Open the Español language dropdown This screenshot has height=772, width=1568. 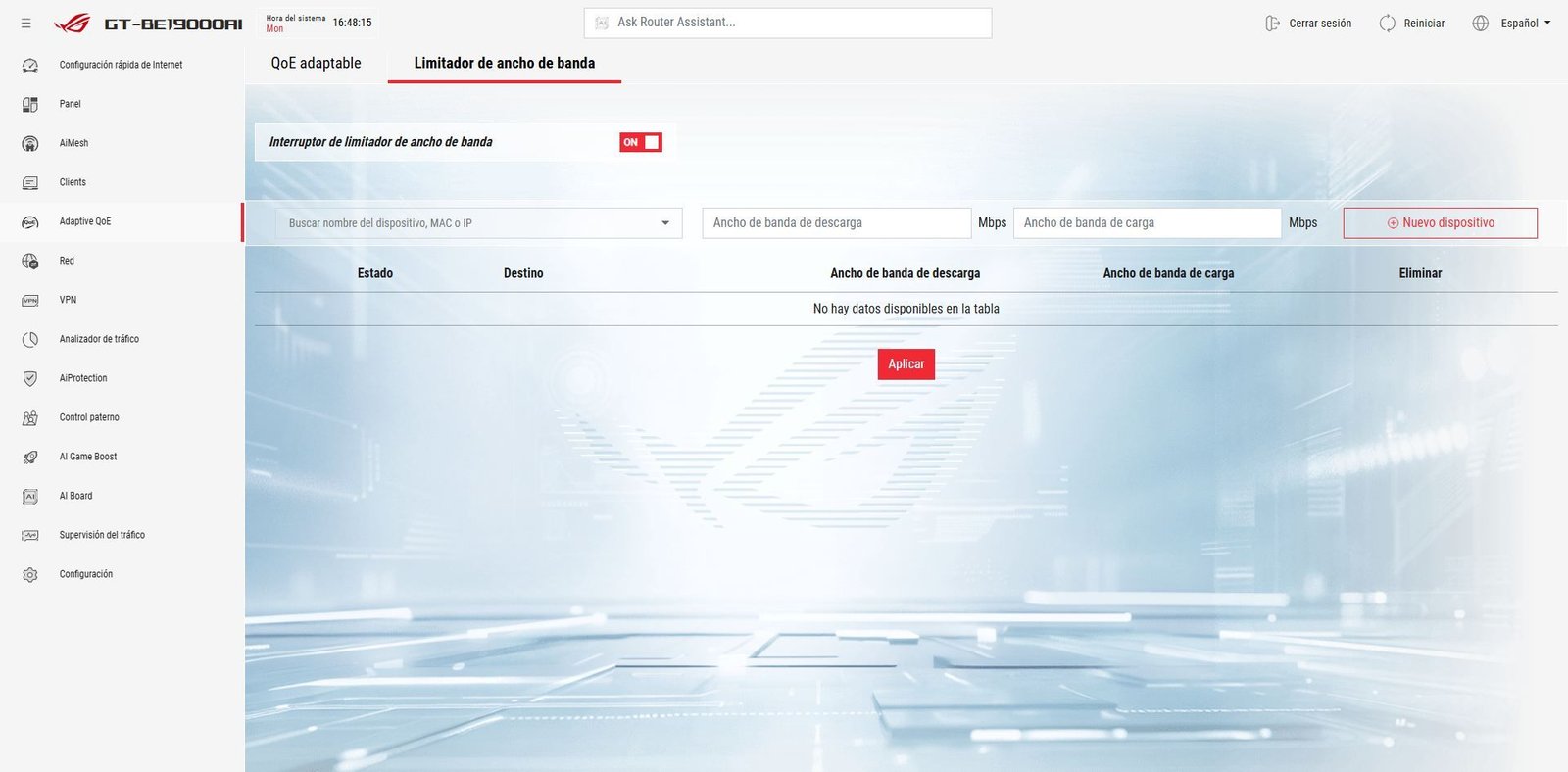1525,24
